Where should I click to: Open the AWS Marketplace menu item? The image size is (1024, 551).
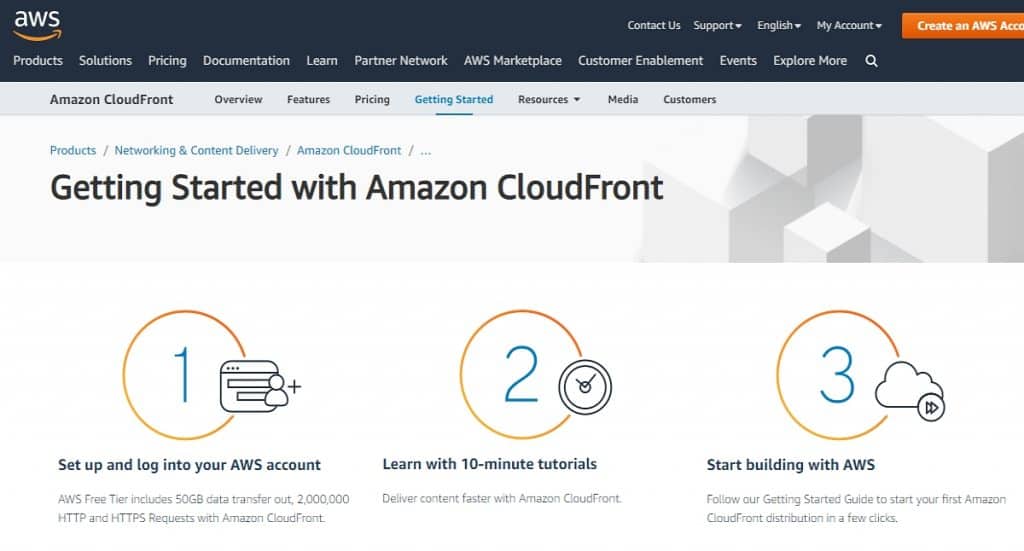tap(513, 61)
